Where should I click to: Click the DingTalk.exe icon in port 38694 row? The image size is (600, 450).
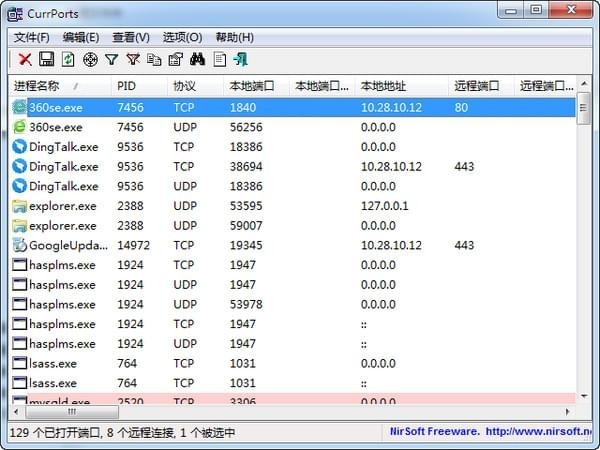20,166
